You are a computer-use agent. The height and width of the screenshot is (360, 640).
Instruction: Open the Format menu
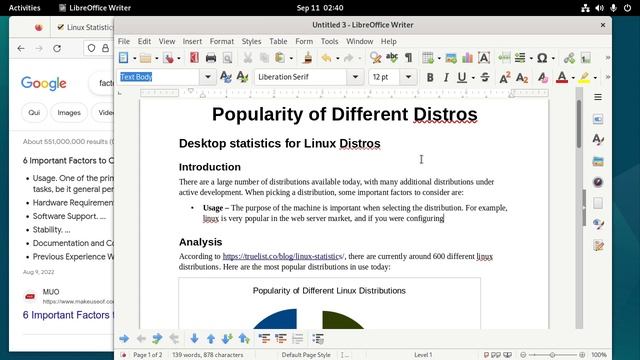point(222,41)
